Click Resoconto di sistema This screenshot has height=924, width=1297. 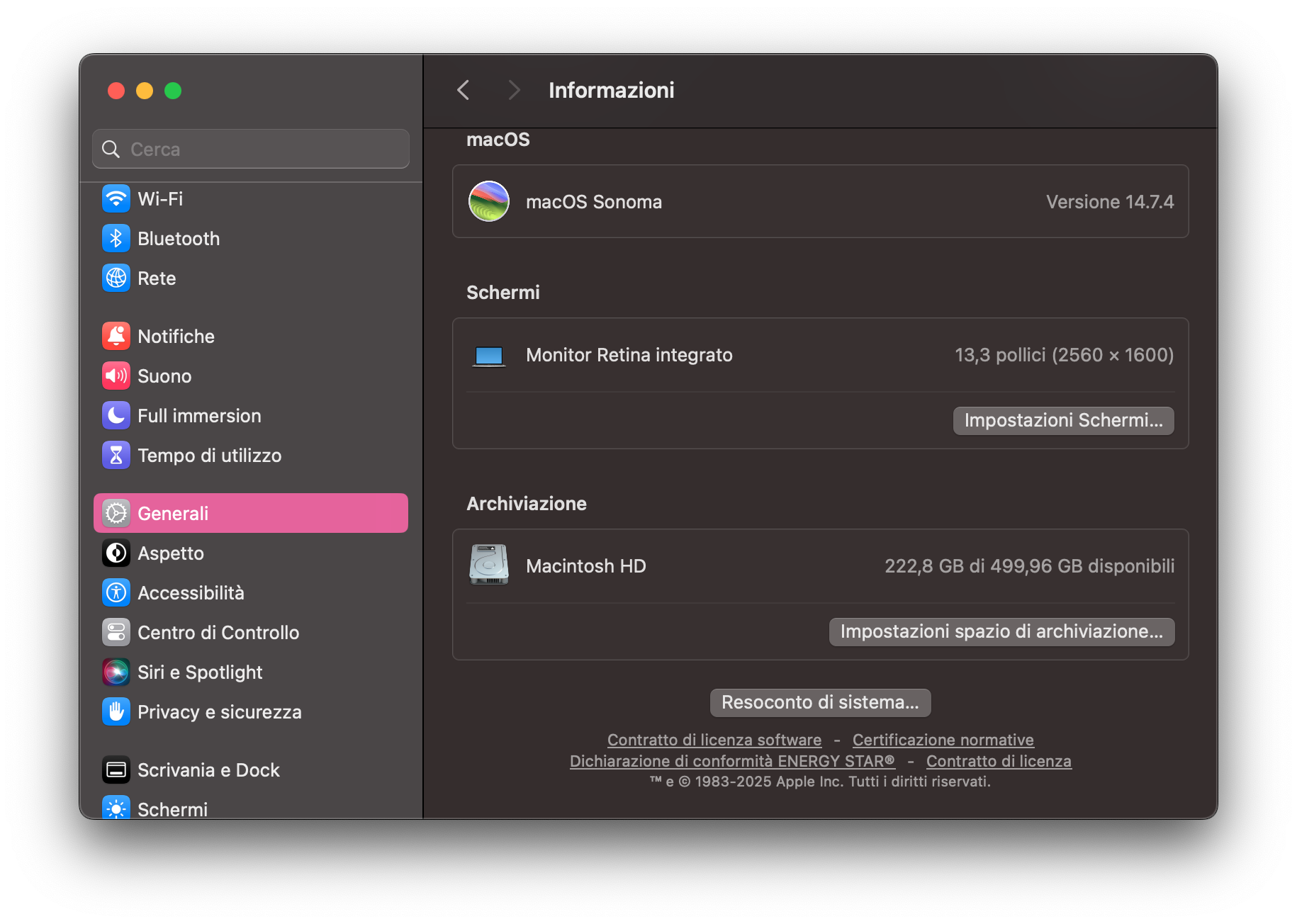point(819,702)
